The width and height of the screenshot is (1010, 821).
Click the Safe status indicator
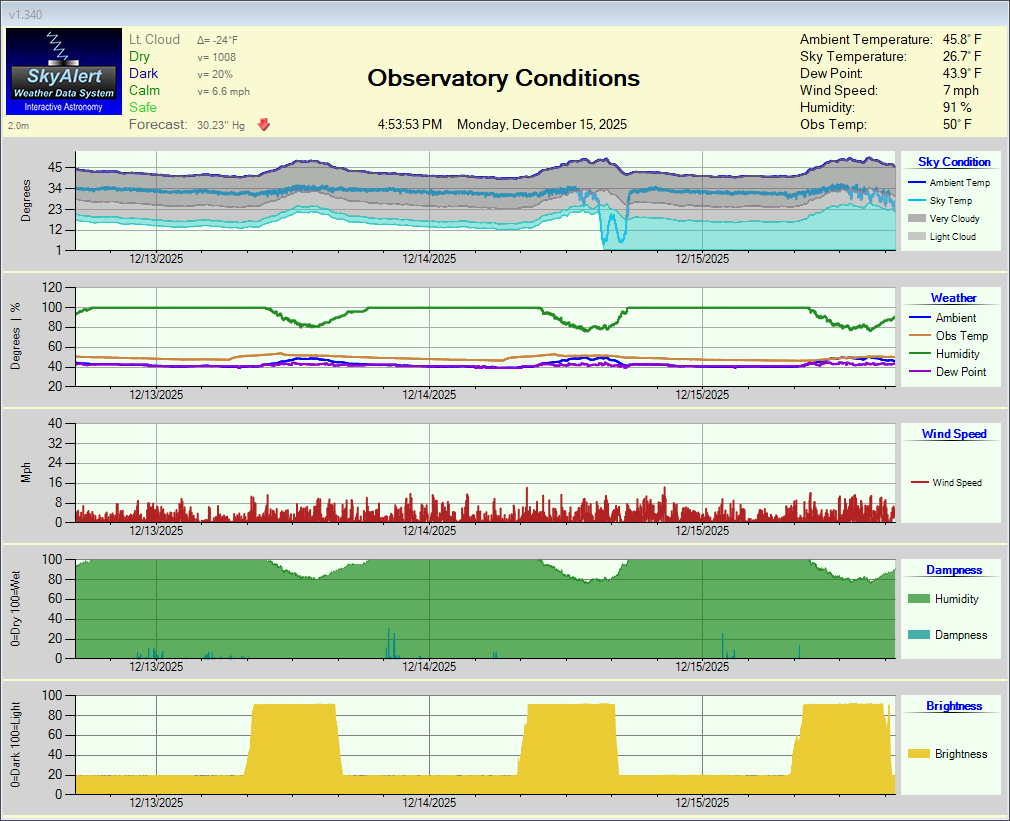(x=143, y=107)
